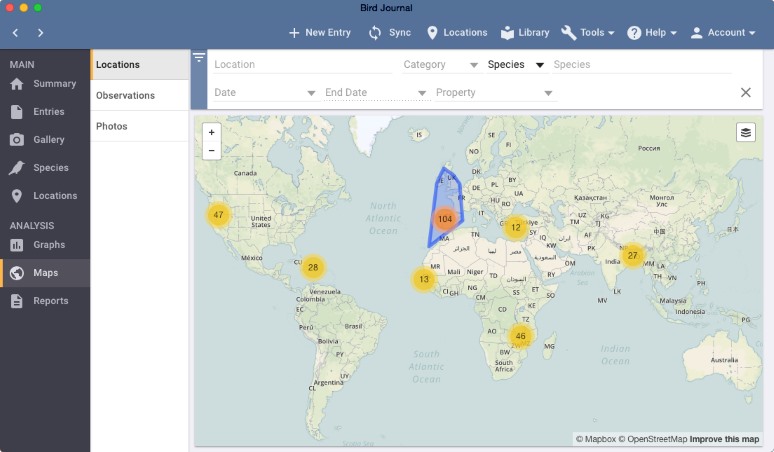Open Locations from the top toolbar pin

point(432,33)
